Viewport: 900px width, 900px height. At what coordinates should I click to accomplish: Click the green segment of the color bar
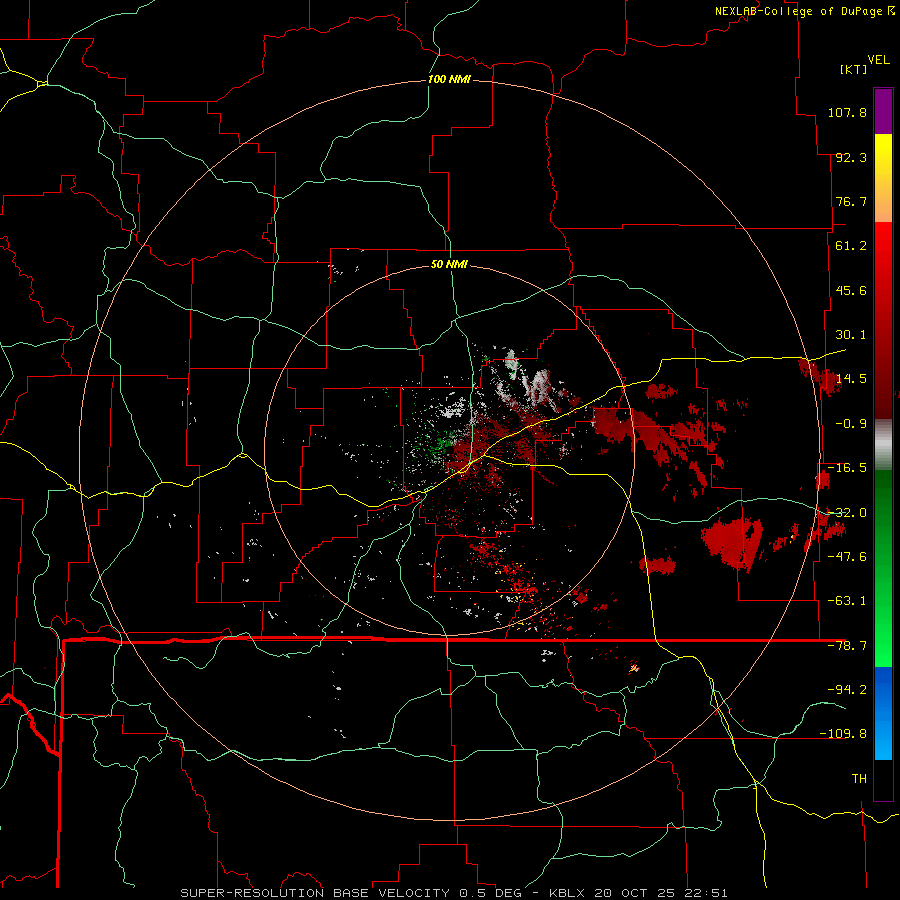pos(883,568)
